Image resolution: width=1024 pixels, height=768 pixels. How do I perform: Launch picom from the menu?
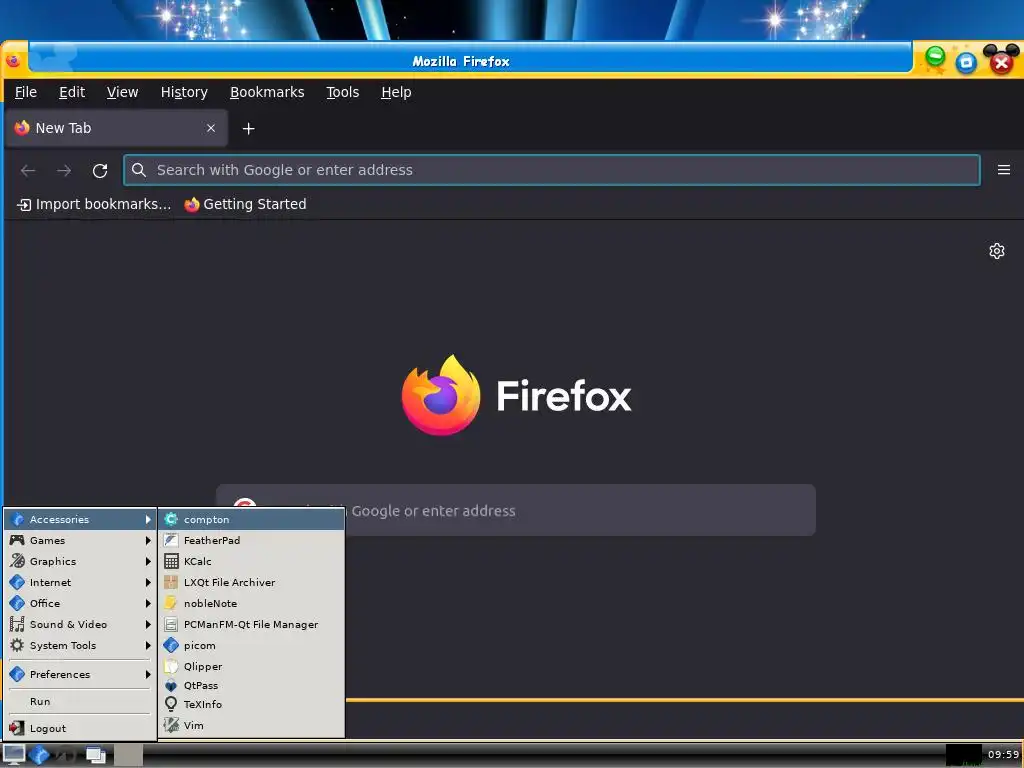pos(252,645)
